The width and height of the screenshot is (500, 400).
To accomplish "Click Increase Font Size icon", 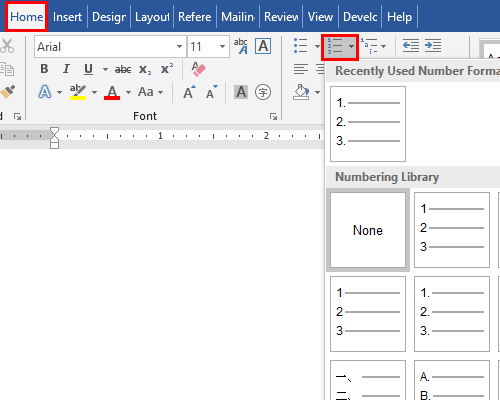I will (x=189, y=92).
